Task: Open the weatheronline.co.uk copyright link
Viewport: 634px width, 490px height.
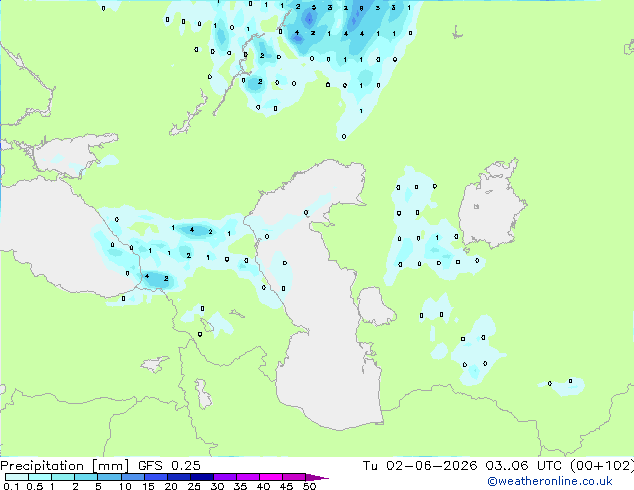Action: point(550,481)
